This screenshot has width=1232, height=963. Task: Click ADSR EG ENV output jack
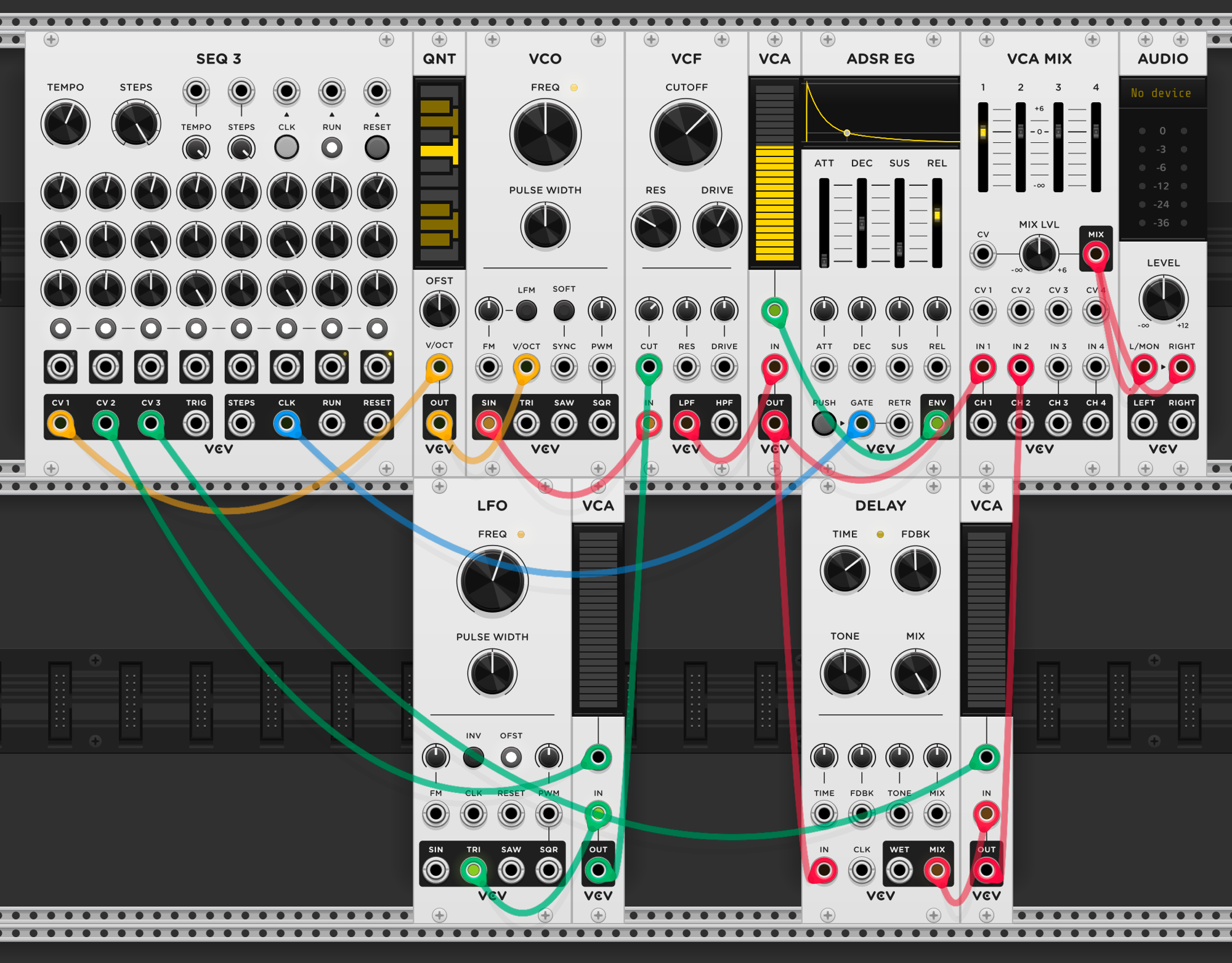[937, 424]
